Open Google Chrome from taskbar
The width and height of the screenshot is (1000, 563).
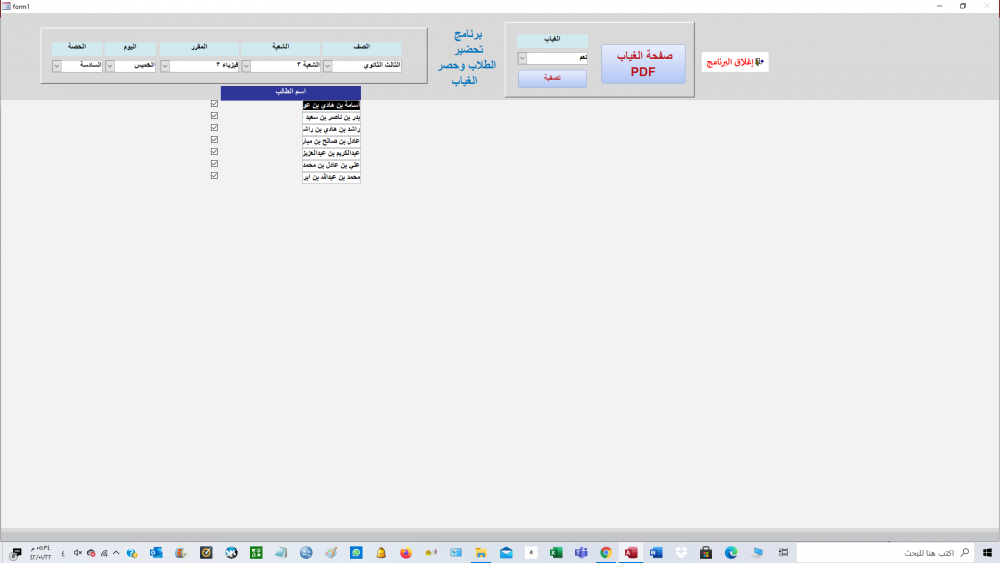pos(606,553)
